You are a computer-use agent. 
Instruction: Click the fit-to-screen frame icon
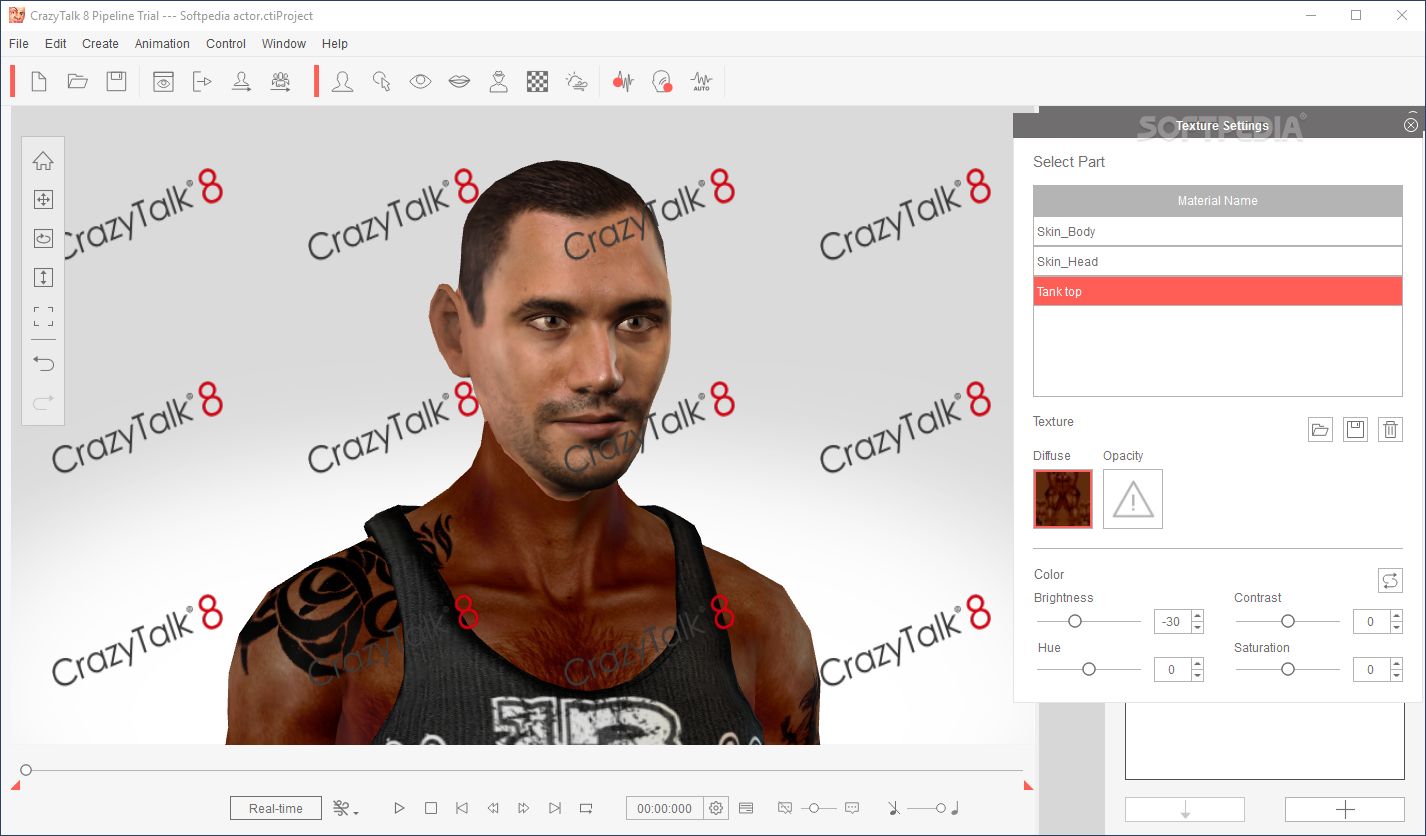pos(43,317)
